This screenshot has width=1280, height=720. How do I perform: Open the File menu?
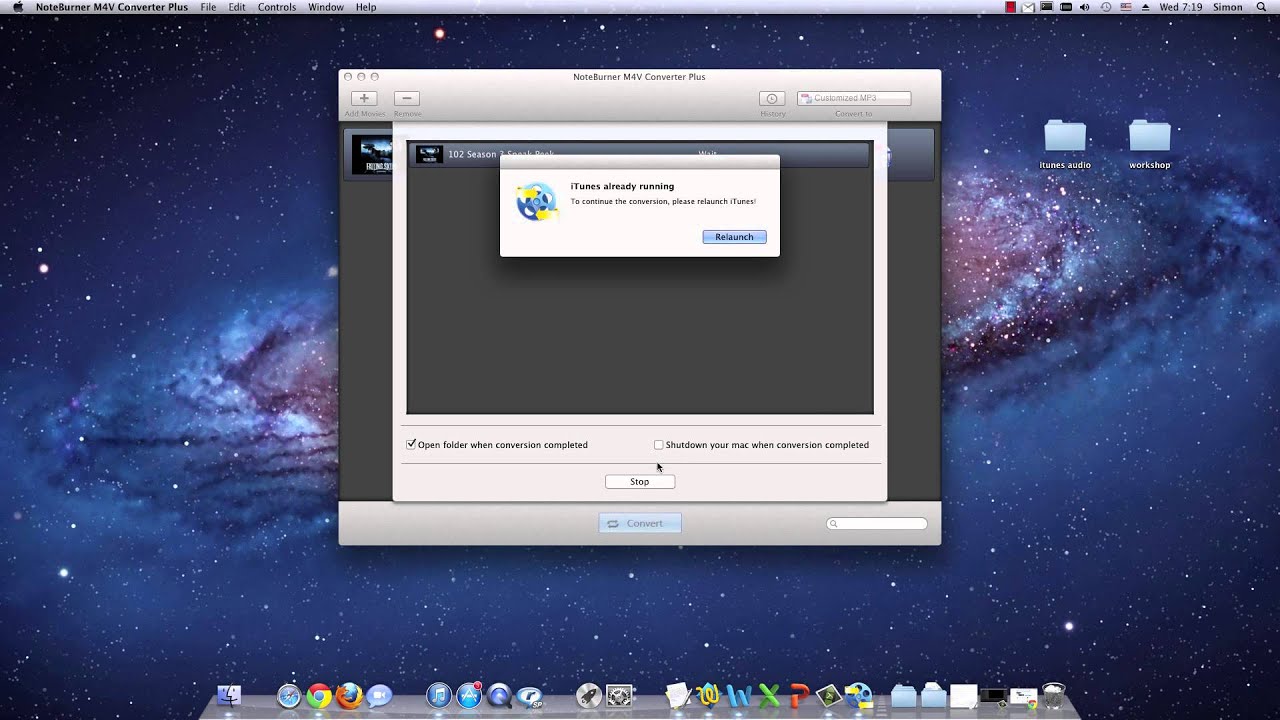(x=208, y=7)
